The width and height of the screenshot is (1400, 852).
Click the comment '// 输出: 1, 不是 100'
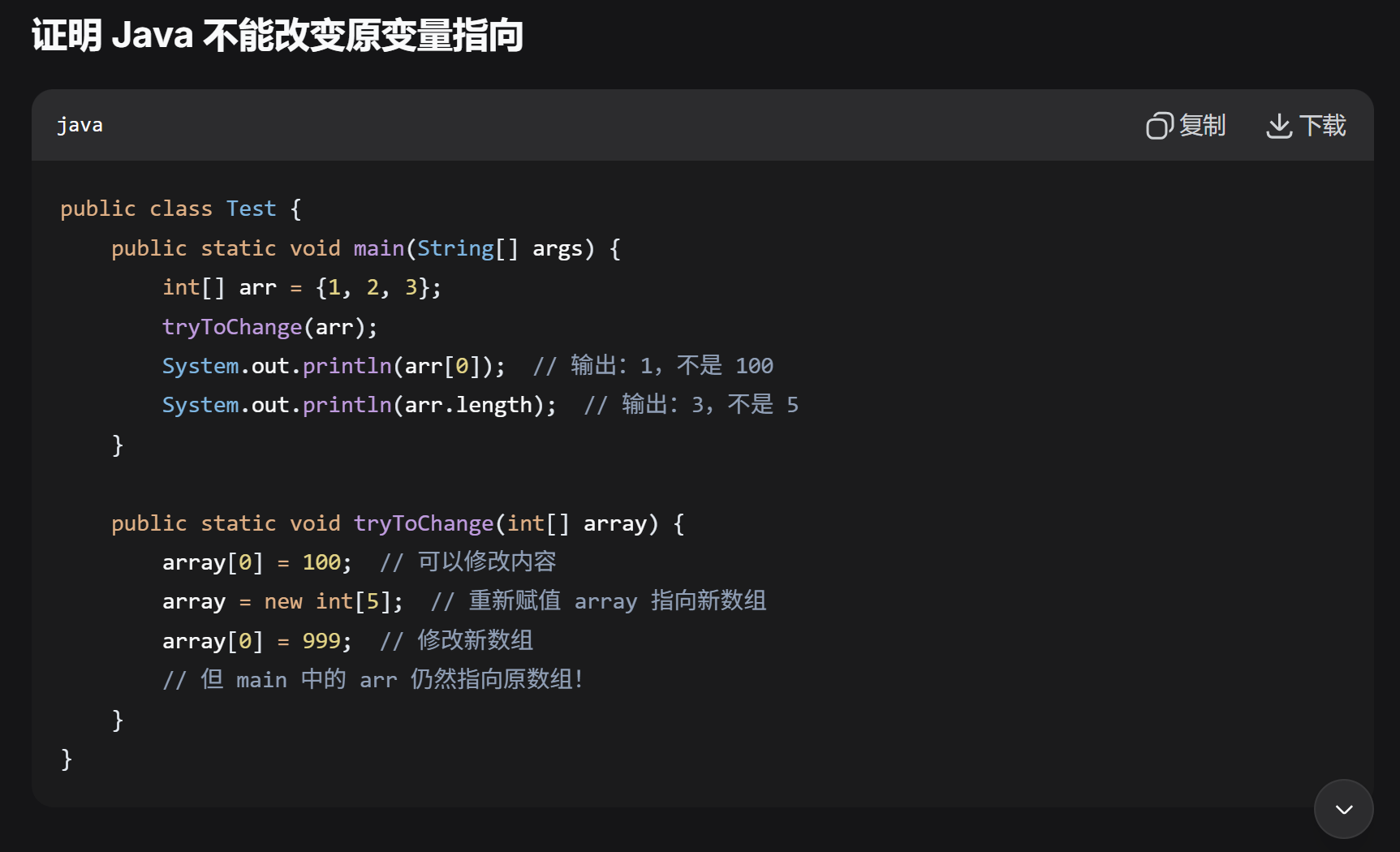(x=653, y=366)
